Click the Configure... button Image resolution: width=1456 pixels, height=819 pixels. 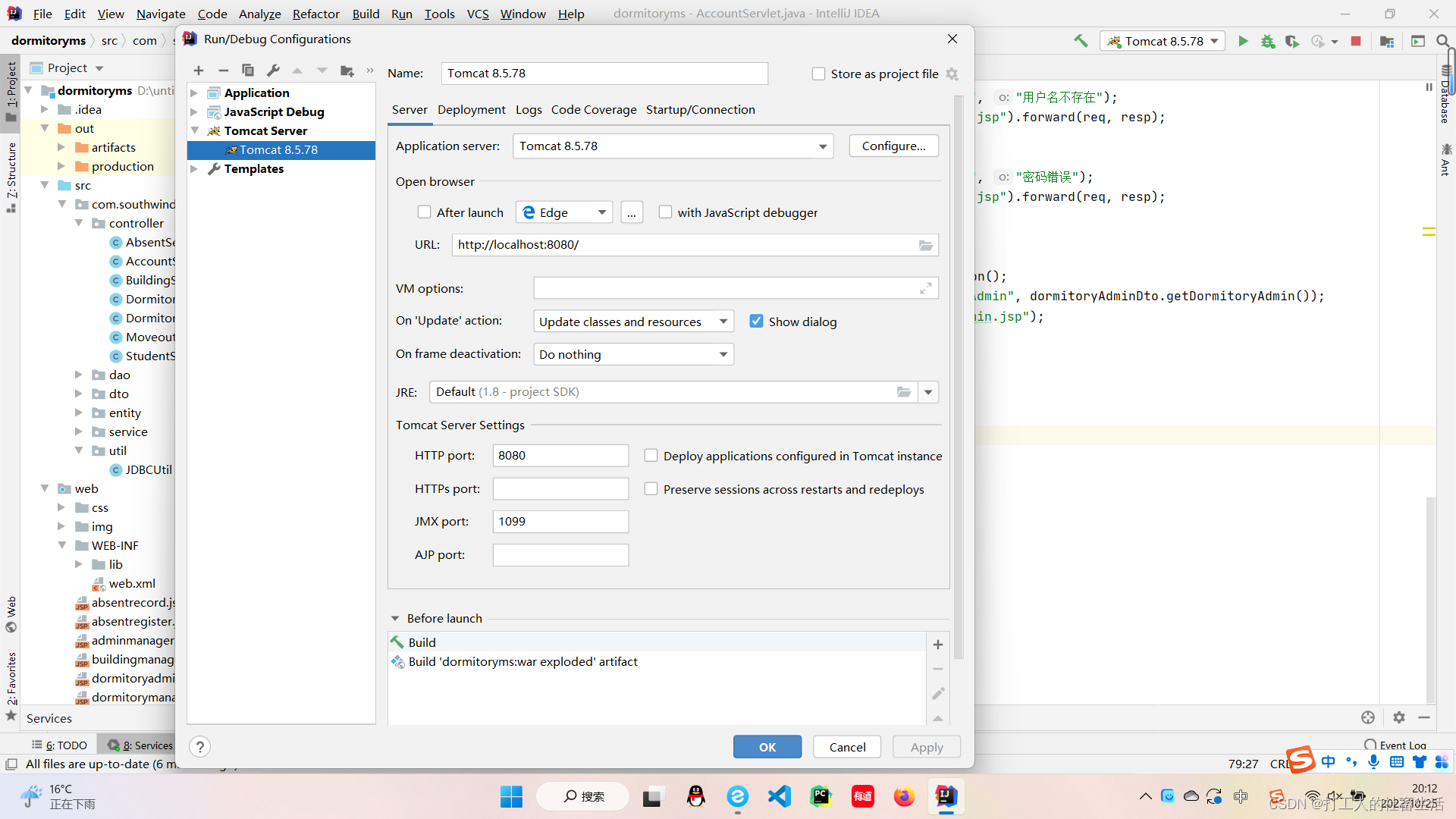click(893, 146)
